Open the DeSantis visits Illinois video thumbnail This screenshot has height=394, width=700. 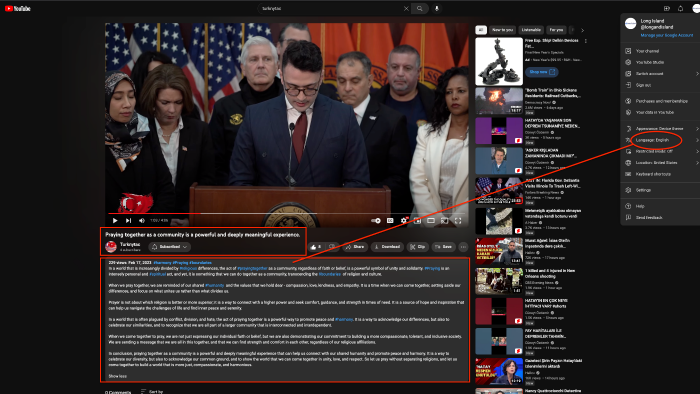pyautogui.click(x=499, y=191)
